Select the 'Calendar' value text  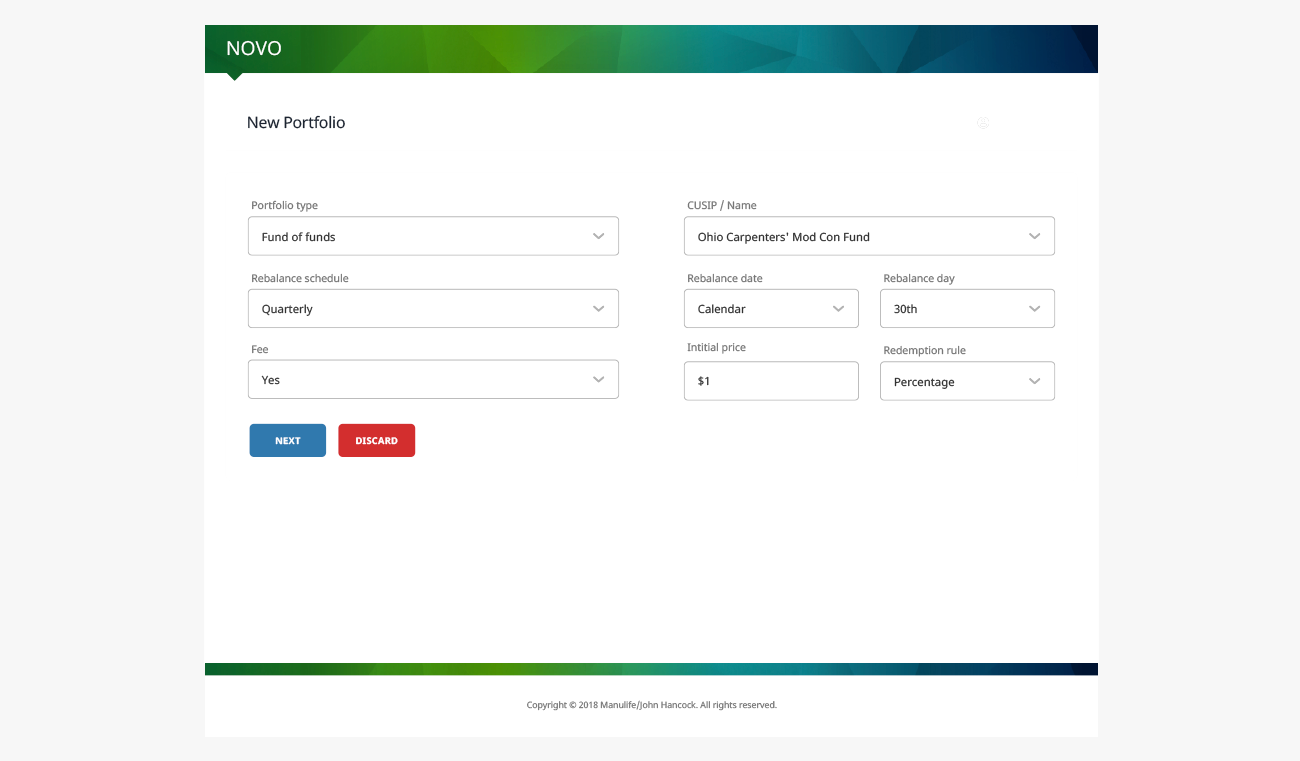(721, 309)
